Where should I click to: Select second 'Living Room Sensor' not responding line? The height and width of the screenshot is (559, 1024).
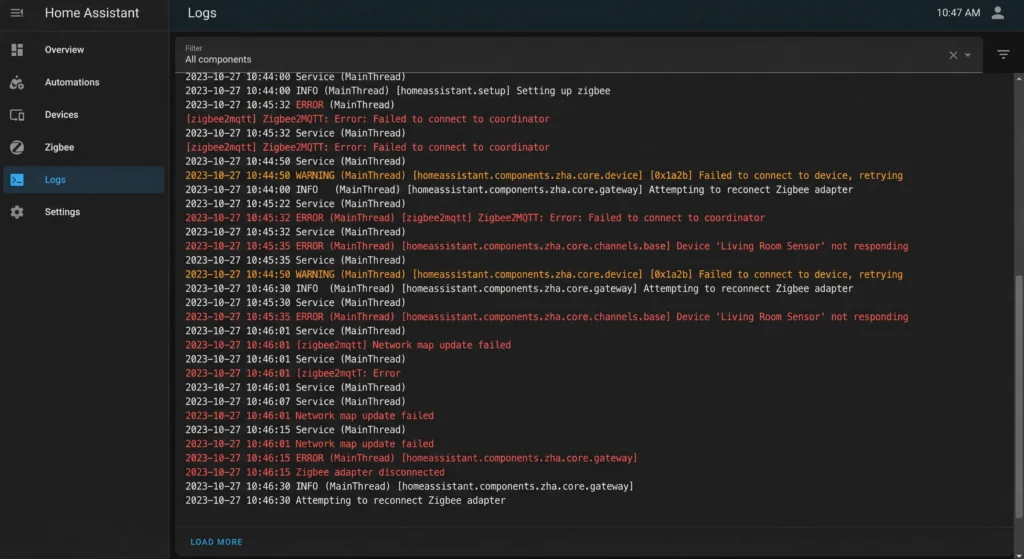(x=547, y=317)
